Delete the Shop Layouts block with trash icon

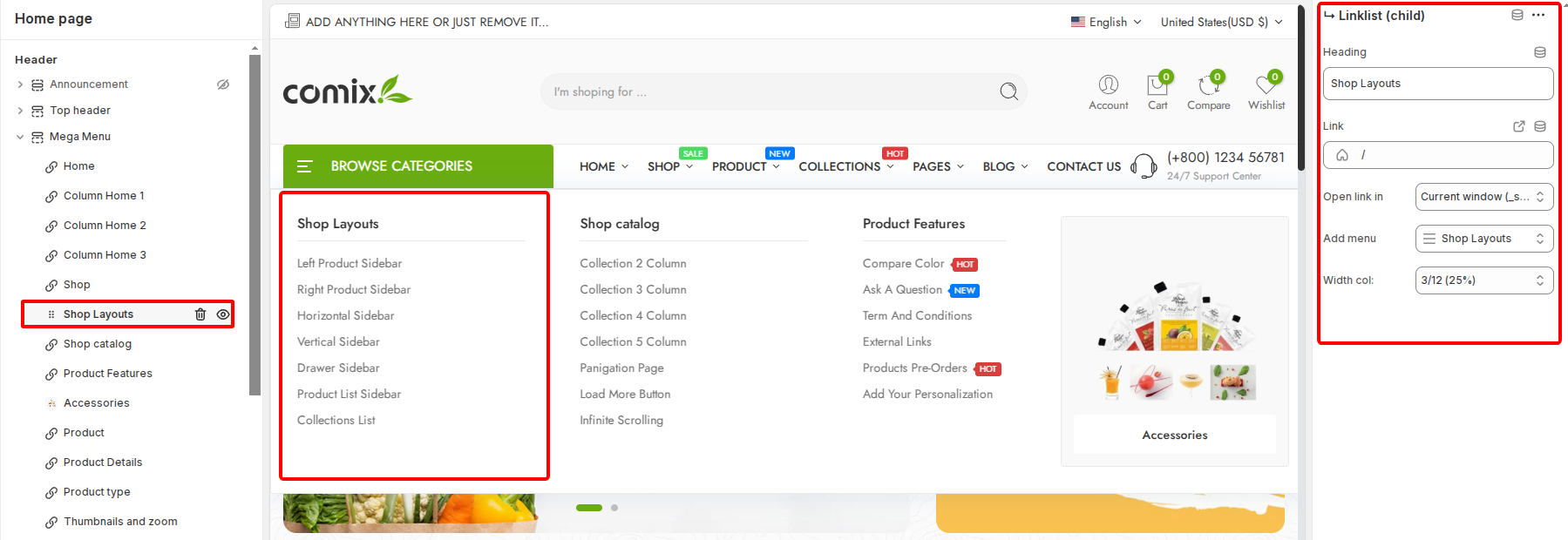200,314
